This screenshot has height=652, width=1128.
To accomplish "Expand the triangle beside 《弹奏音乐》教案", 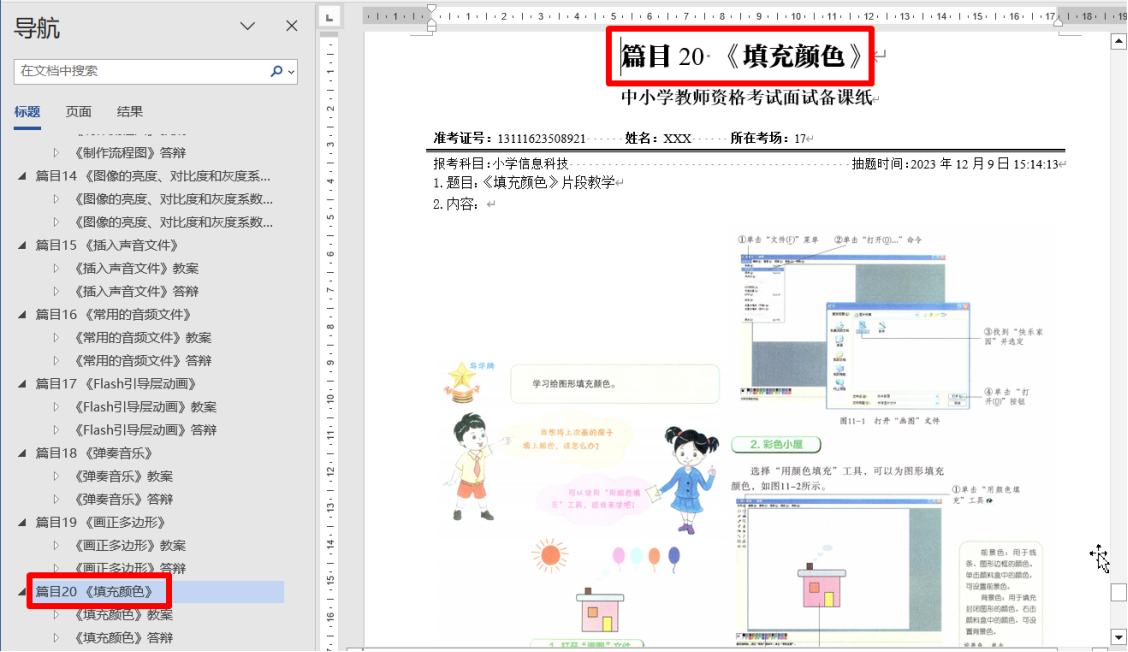I will pos(57,476).
